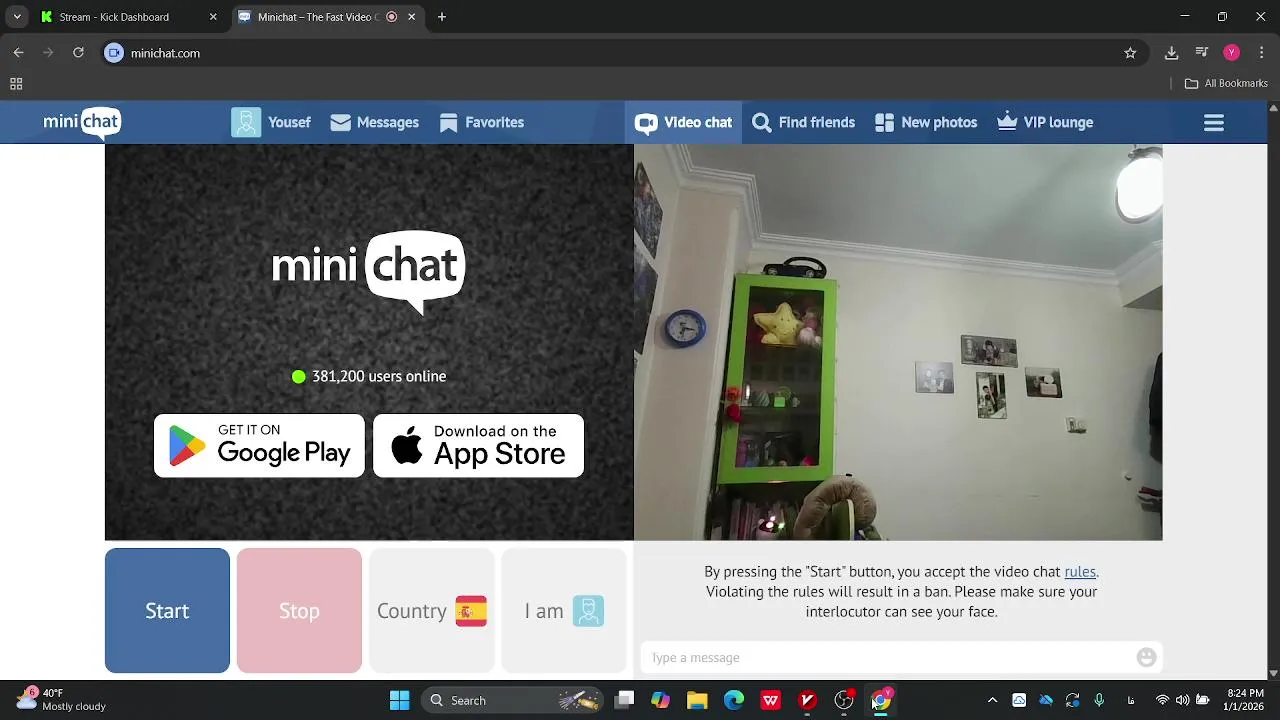Click Get it on Google Play badge
1280x720 pixels.
tap(259, 445)
